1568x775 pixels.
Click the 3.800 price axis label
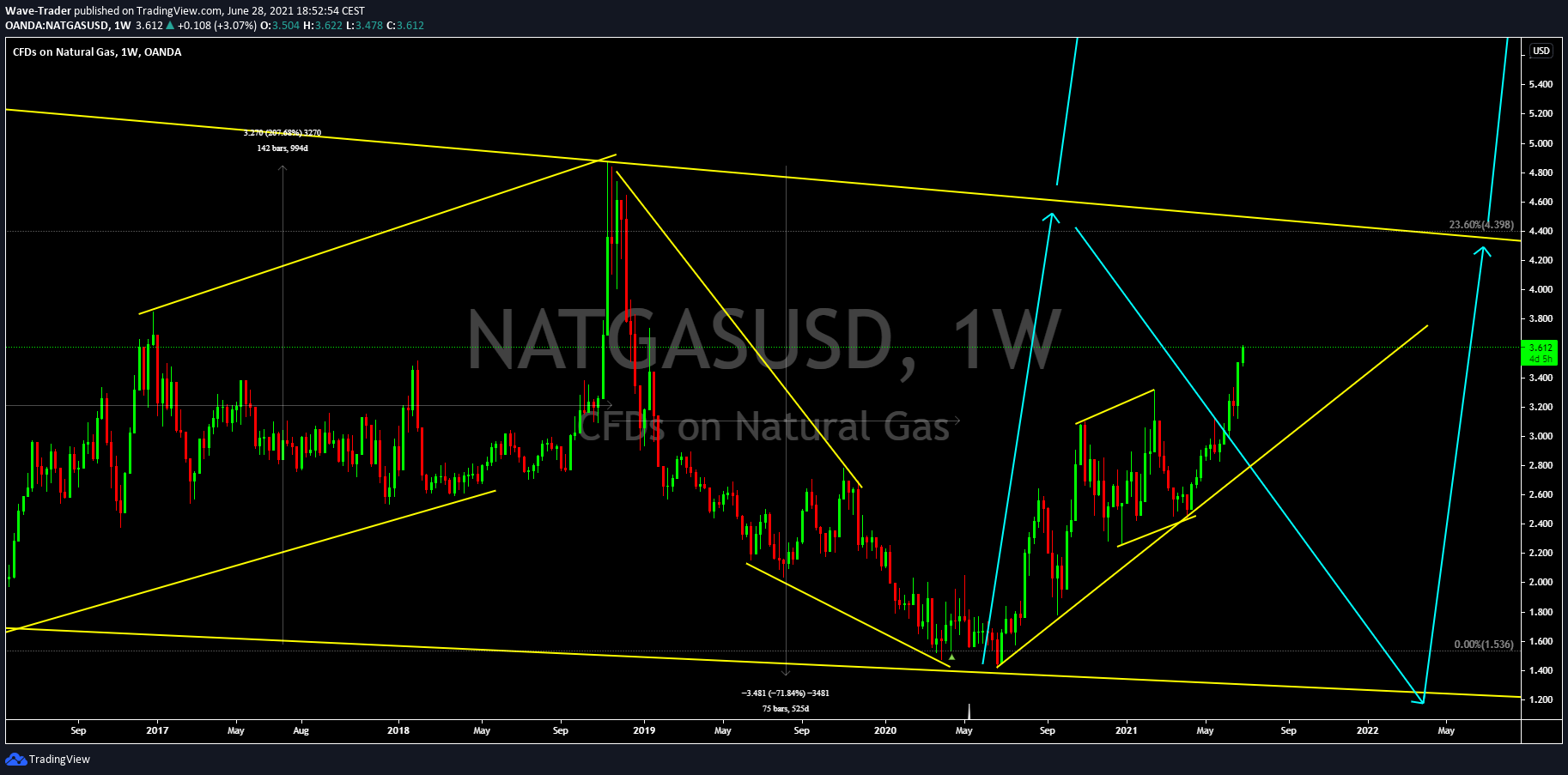coord(1541,319)
